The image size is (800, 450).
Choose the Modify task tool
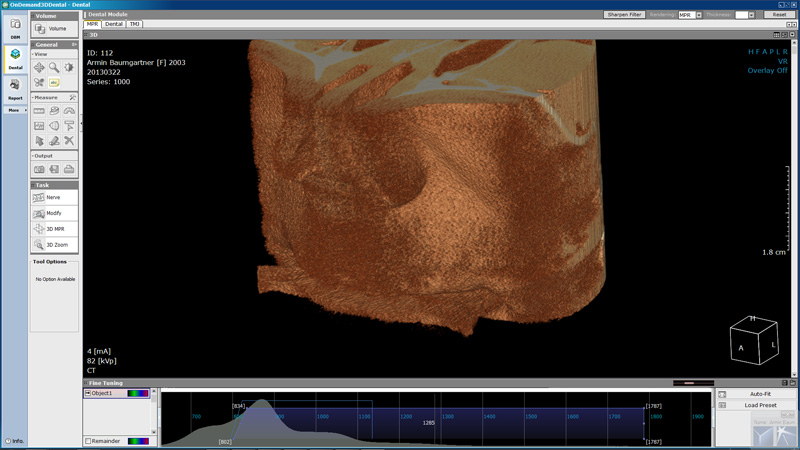(x=54, y=213)
